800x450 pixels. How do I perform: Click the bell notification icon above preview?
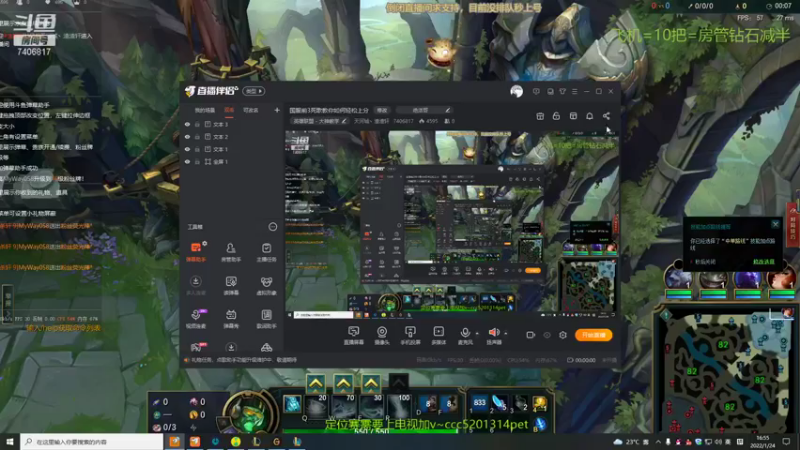click(x=589, y=116)
